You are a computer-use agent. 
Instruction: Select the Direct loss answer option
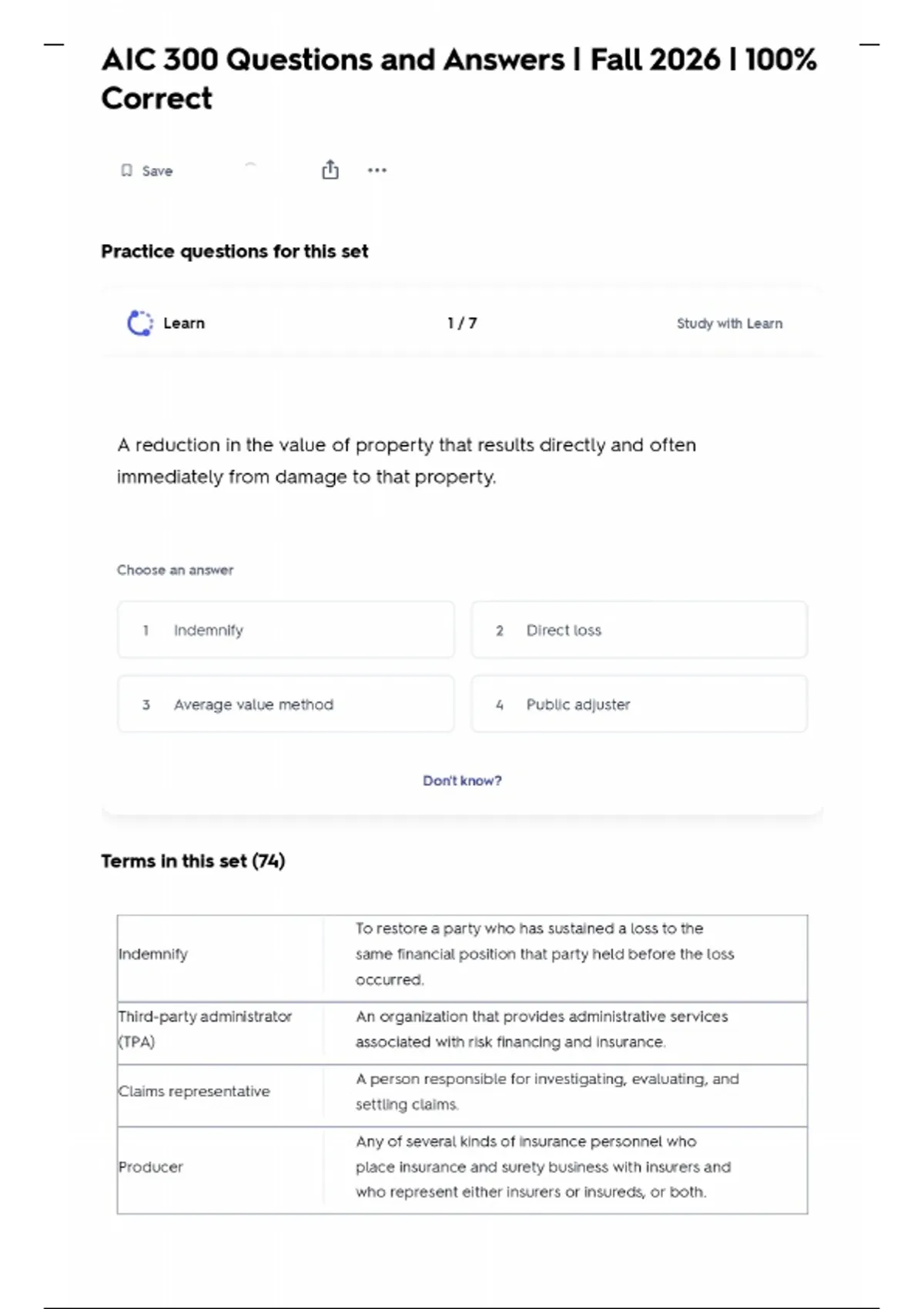click(639, 630)
